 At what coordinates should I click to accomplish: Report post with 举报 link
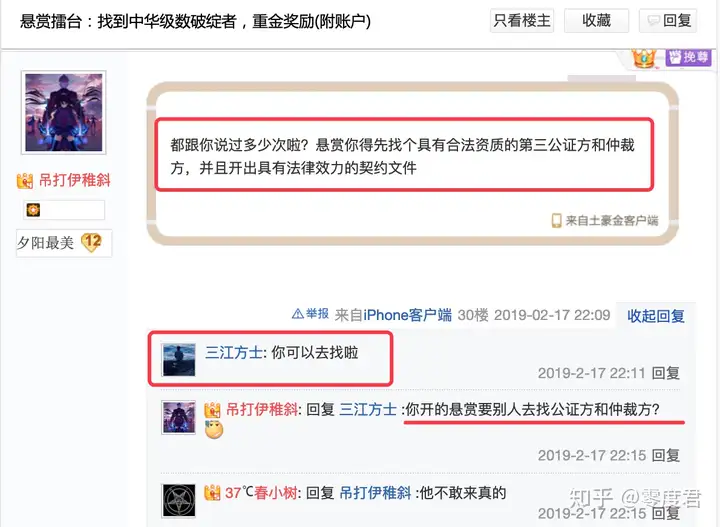[x=311, y=314]
